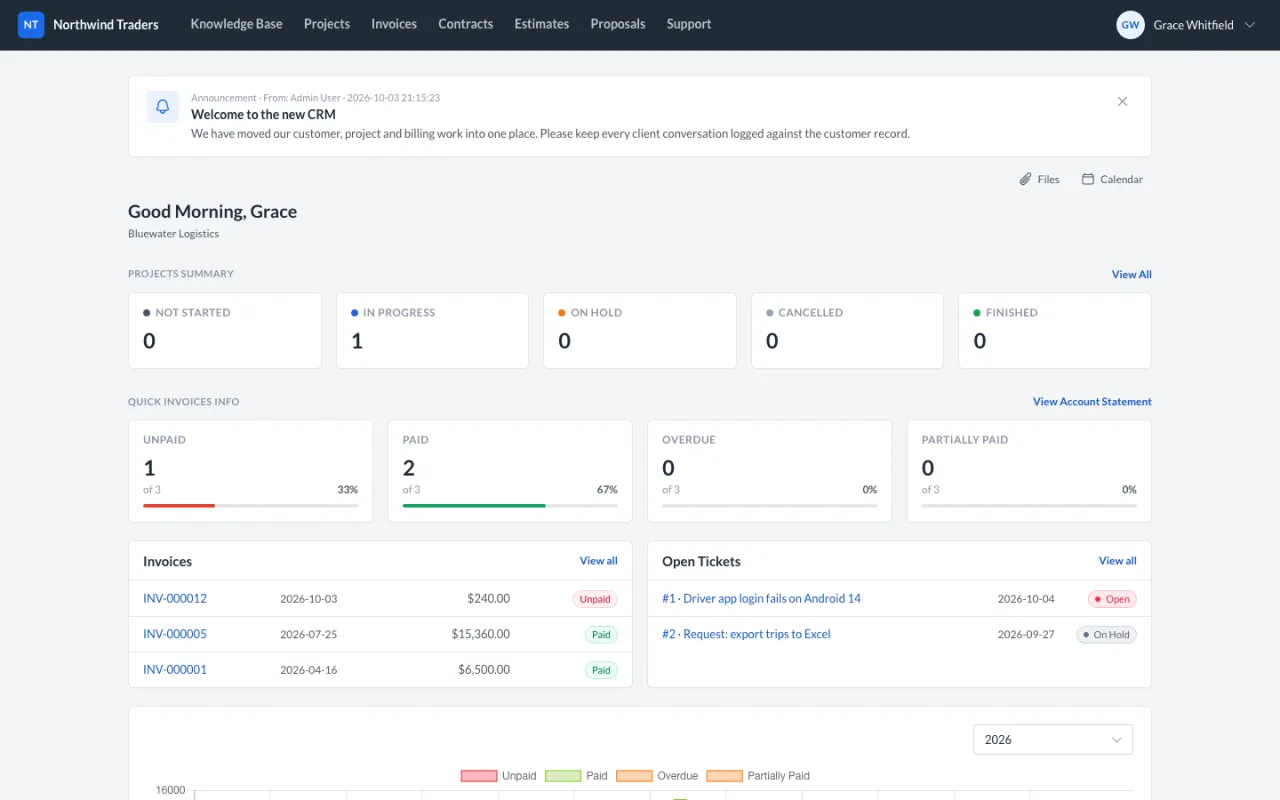Viewport: 1280px width, 800px height.
Task: Navigate to Proposals
Action: click(x=618, y=24)
